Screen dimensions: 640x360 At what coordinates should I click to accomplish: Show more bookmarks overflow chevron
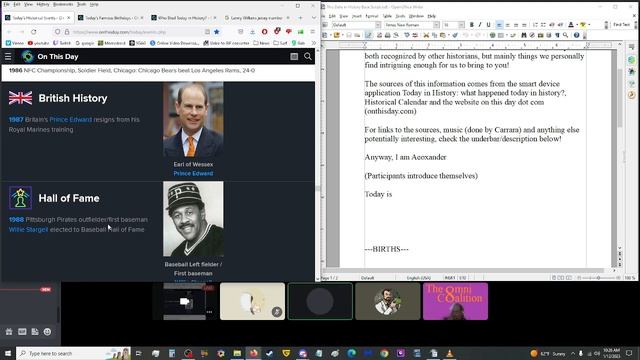(313, 43)
